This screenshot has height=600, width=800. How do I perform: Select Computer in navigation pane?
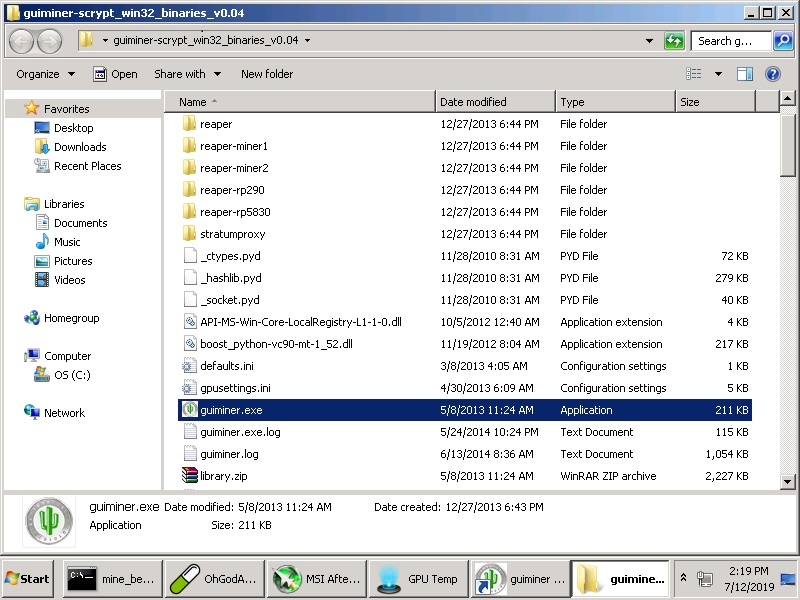pos(67,356)
